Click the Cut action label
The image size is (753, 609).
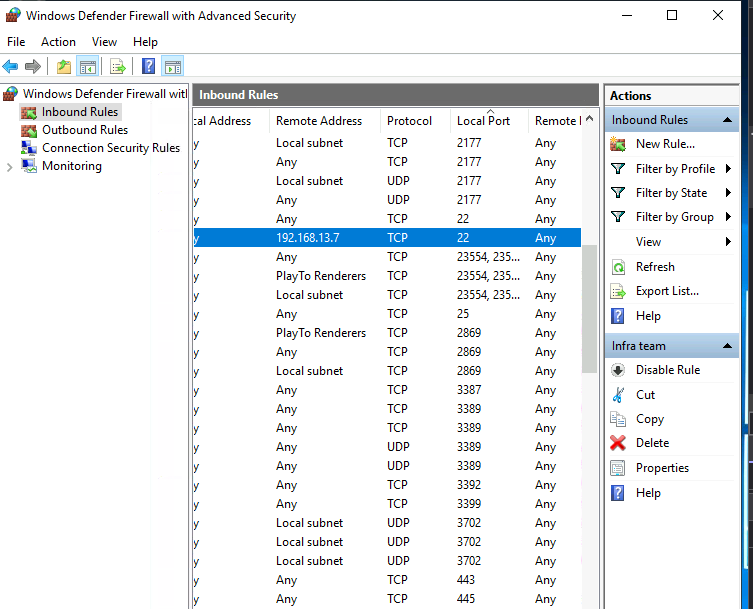click(x=645, y=395)
